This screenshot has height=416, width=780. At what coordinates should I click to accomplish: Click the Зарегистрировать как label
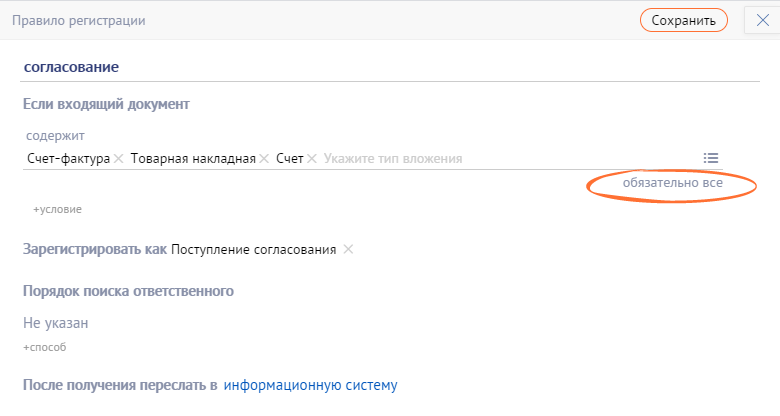coord(94,249)
